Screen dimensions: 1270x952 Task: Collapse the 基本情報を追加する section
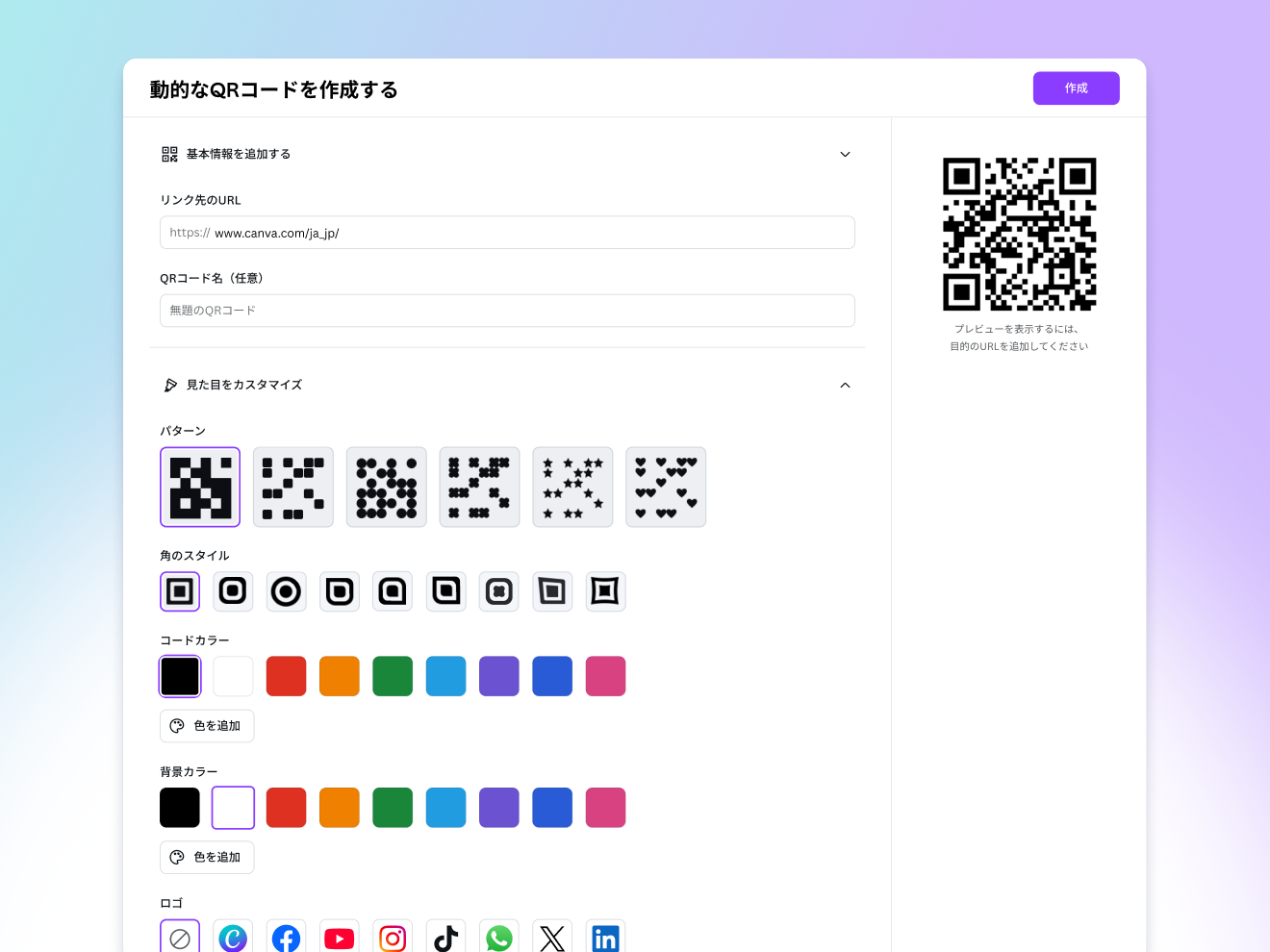click(x=845, y=154)
